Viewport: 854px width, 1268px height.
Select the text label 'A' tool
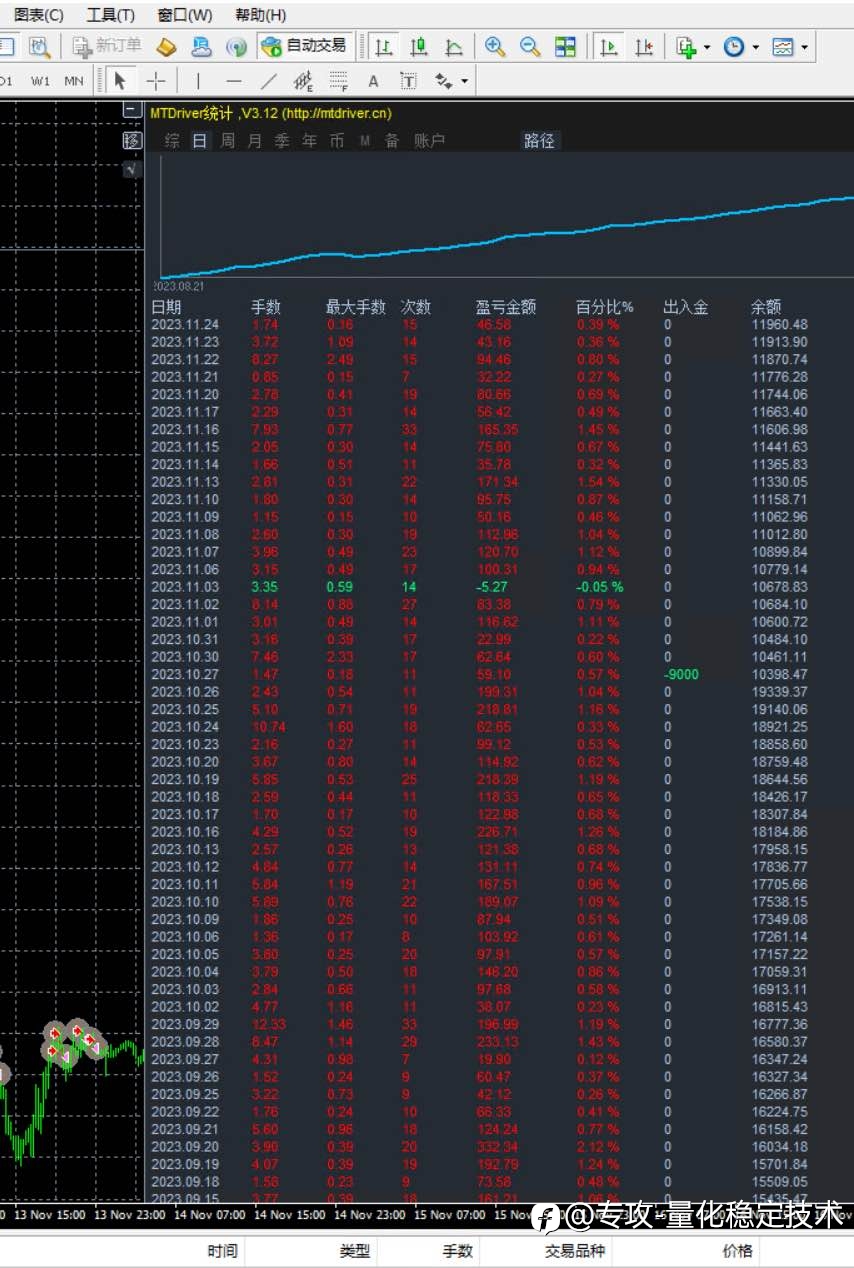pyautogui.click(x=373, y=81)
